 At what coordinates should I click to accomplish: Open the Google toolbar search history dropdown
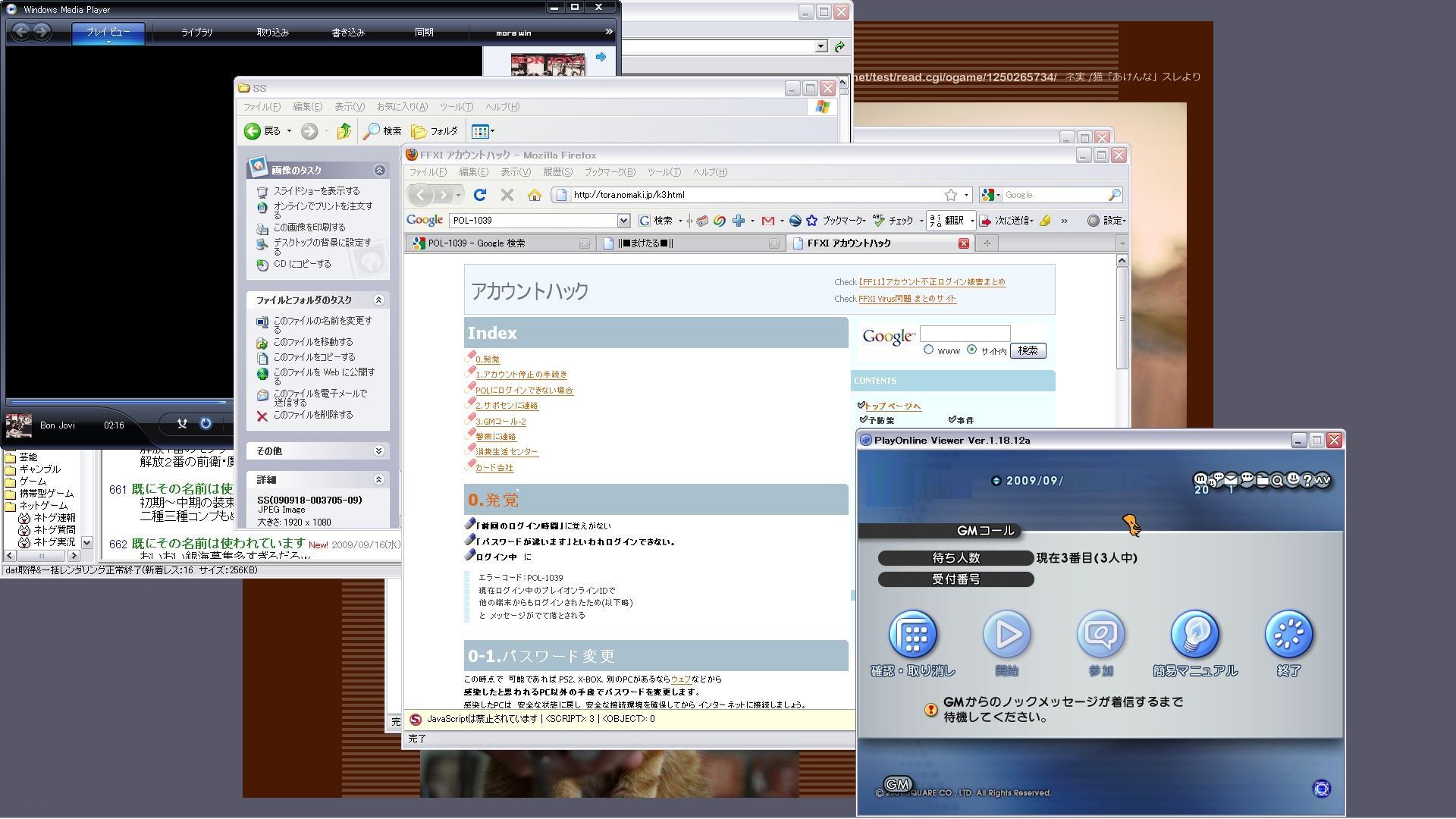pos(623,221)
